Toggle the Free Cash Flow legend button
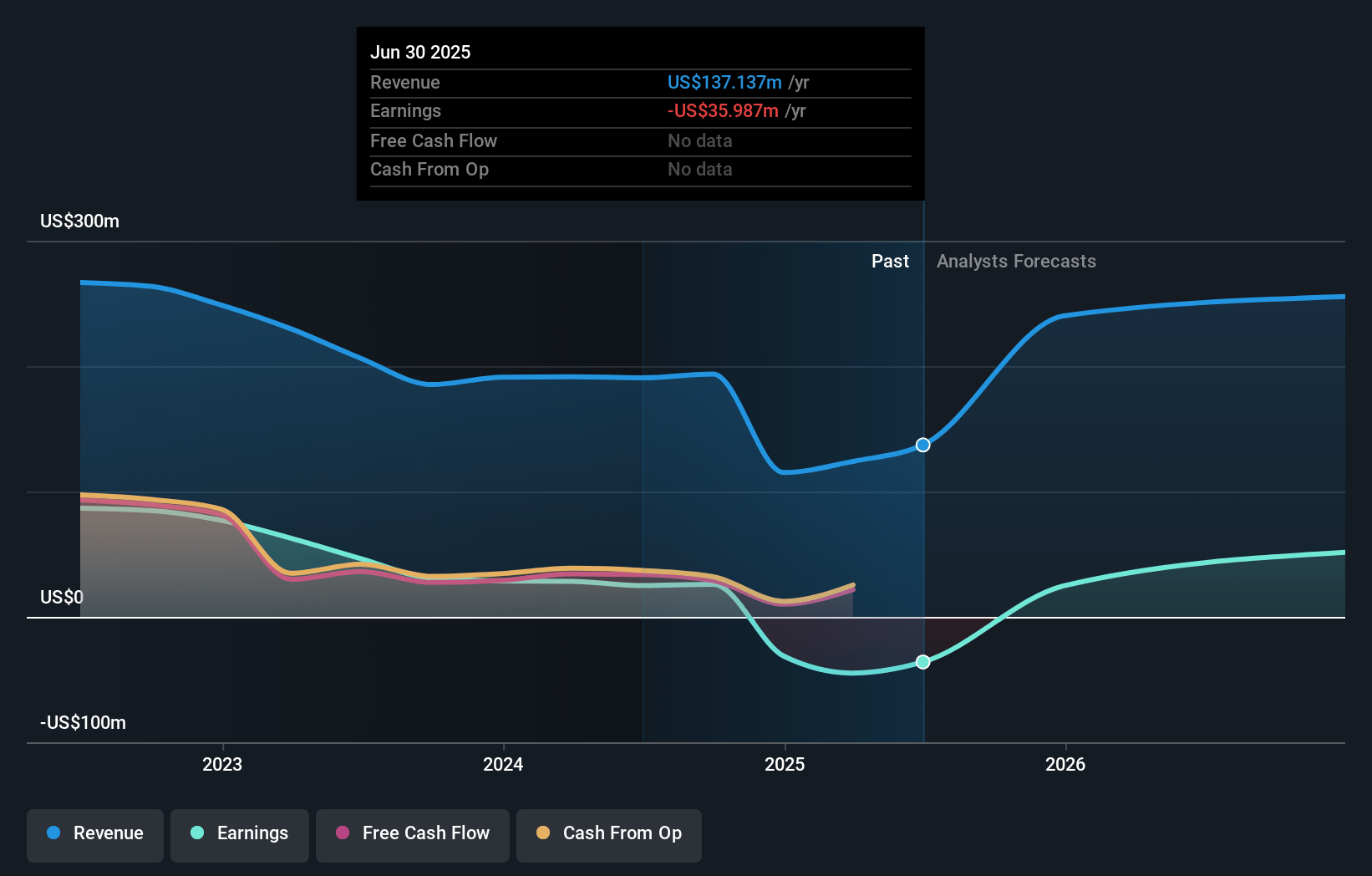Screen dimensions: 1372x876 (413, 835)
